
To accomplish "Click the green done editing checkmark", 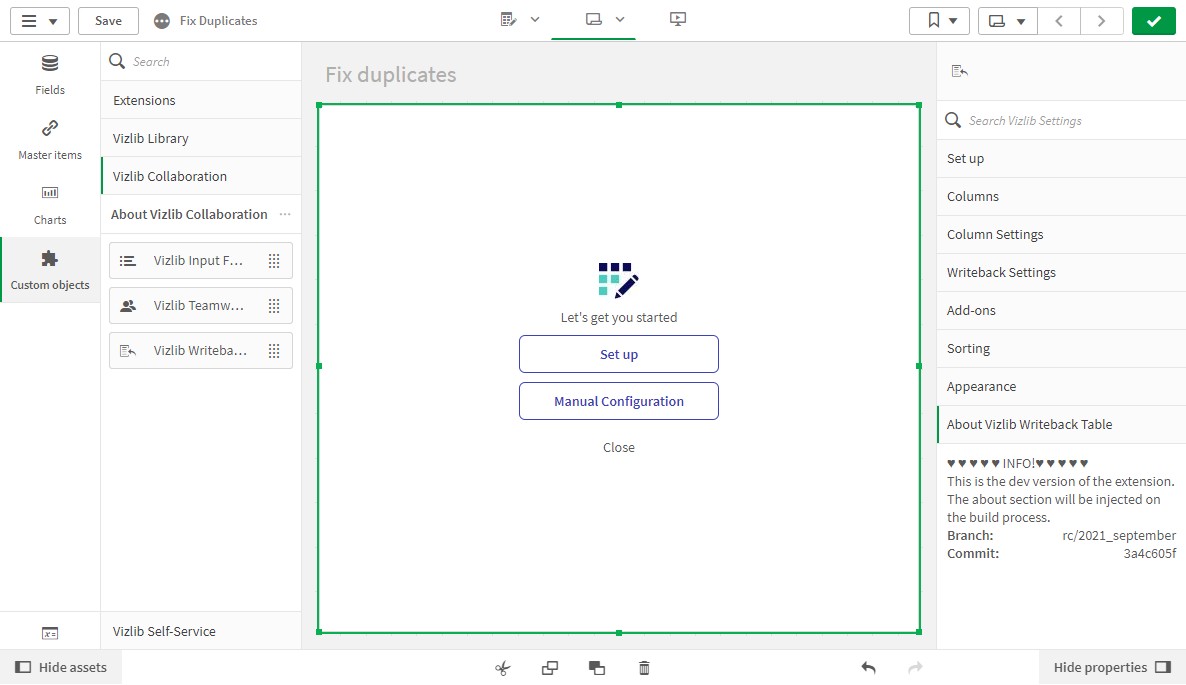I will 1153,21.
